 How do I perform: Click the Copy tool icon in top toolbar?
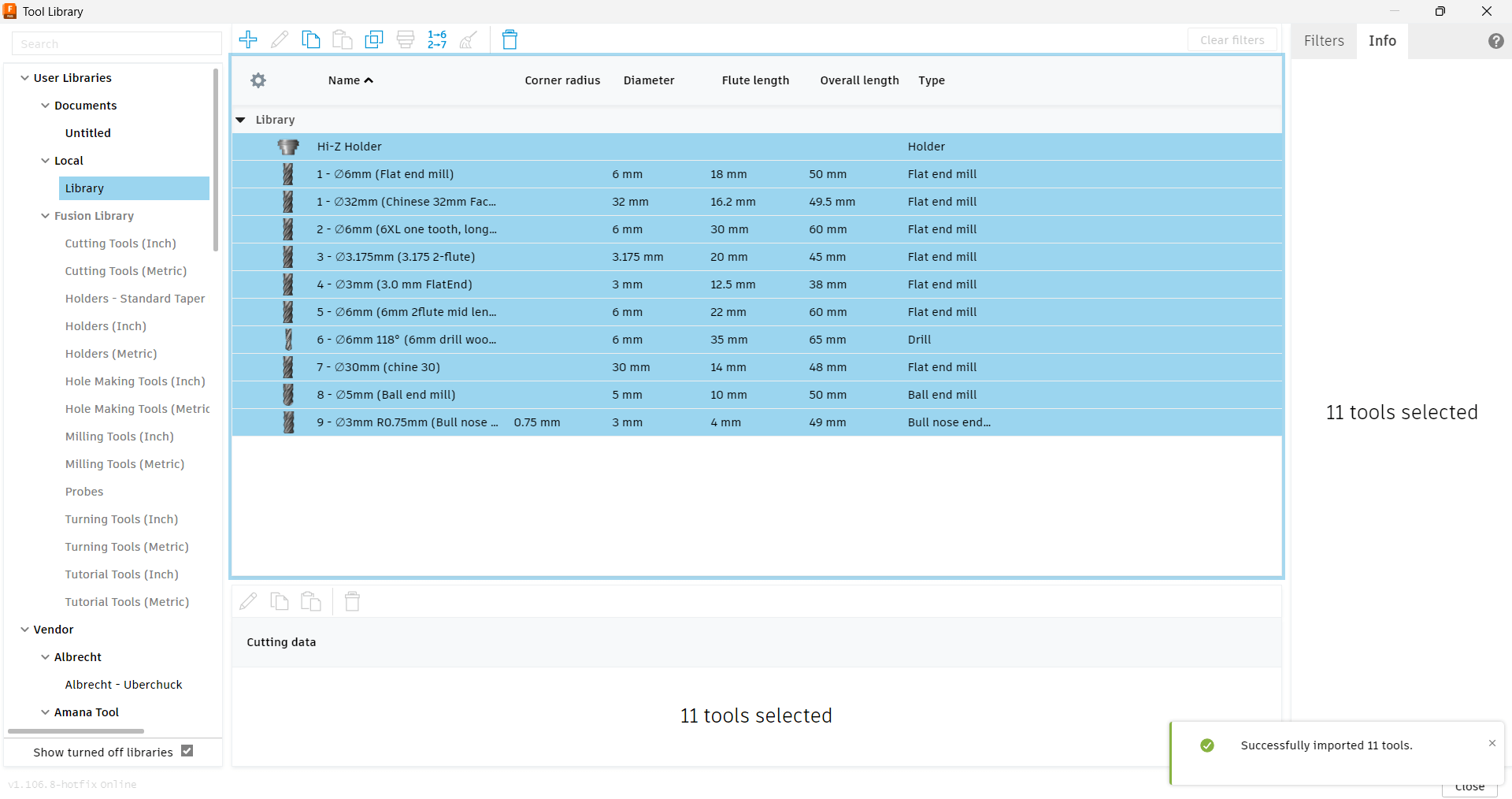pyautogui.click(x=311, y=39)
